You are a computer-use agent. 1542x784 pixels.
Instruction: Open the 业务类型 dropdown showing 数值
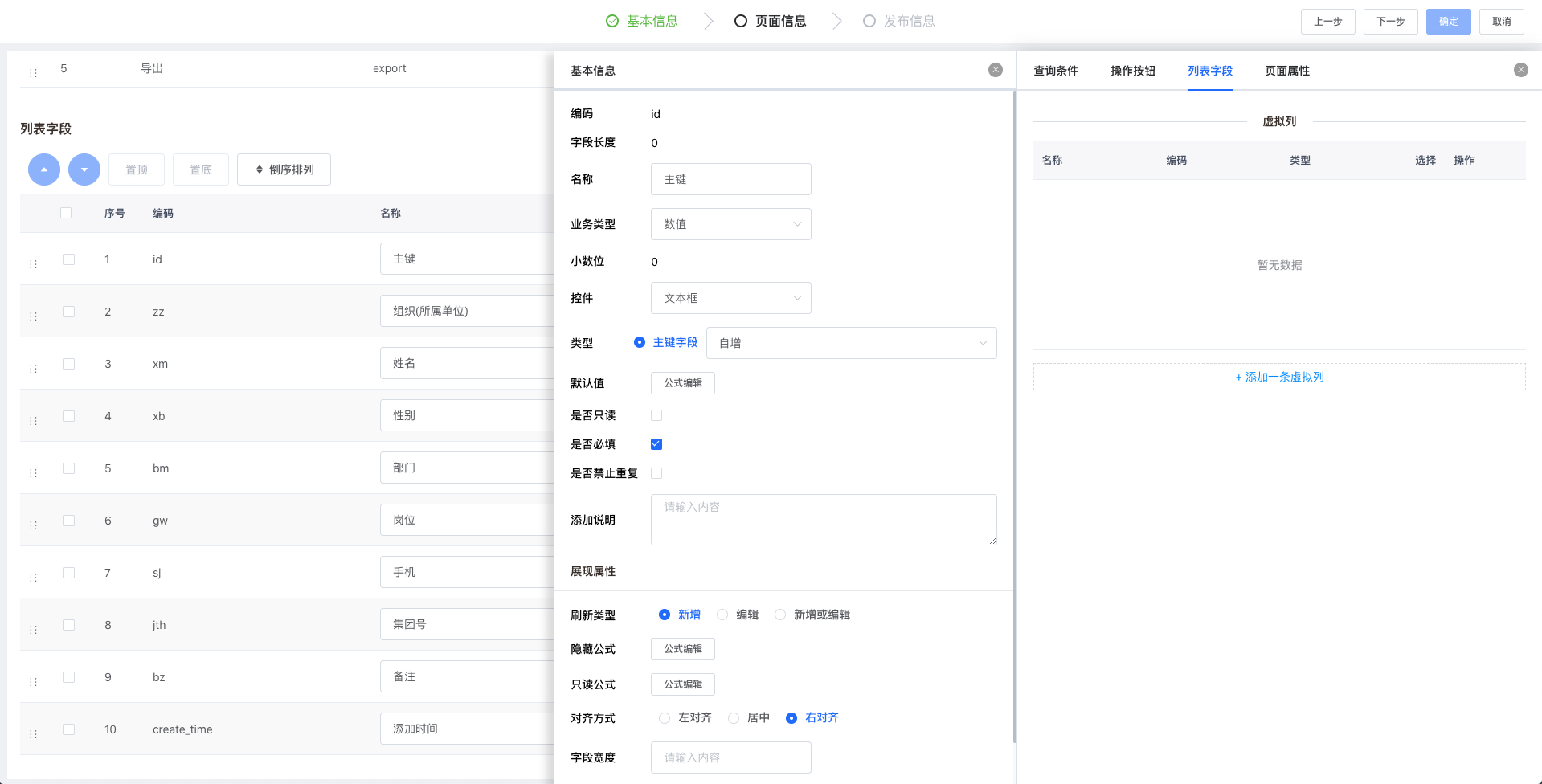click(x=731, y=224)
